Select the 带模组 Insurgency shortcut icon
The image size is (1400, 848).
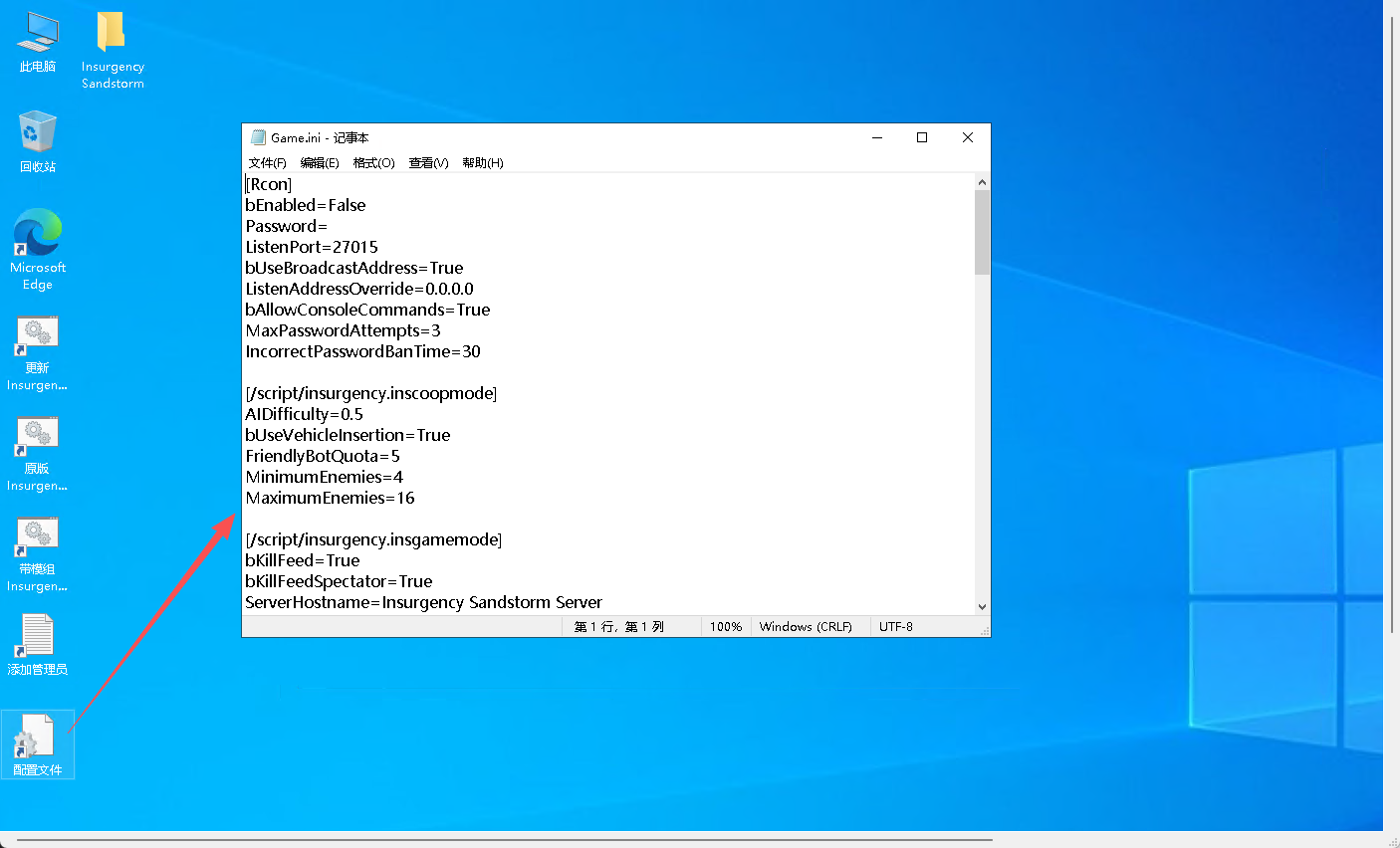click(38, 554)
